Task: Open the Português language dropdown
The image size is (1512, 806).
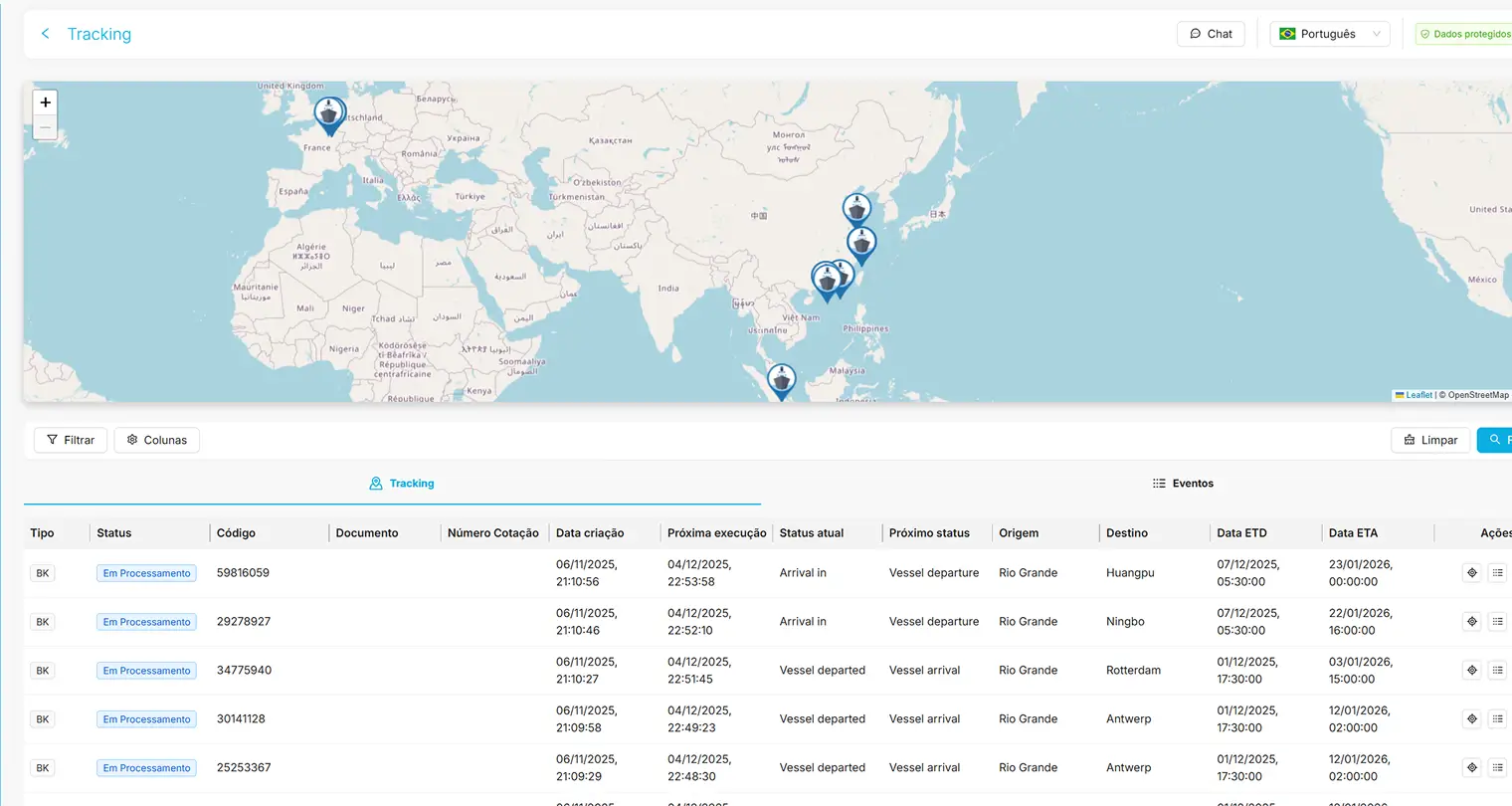Action: (1330, 34)
